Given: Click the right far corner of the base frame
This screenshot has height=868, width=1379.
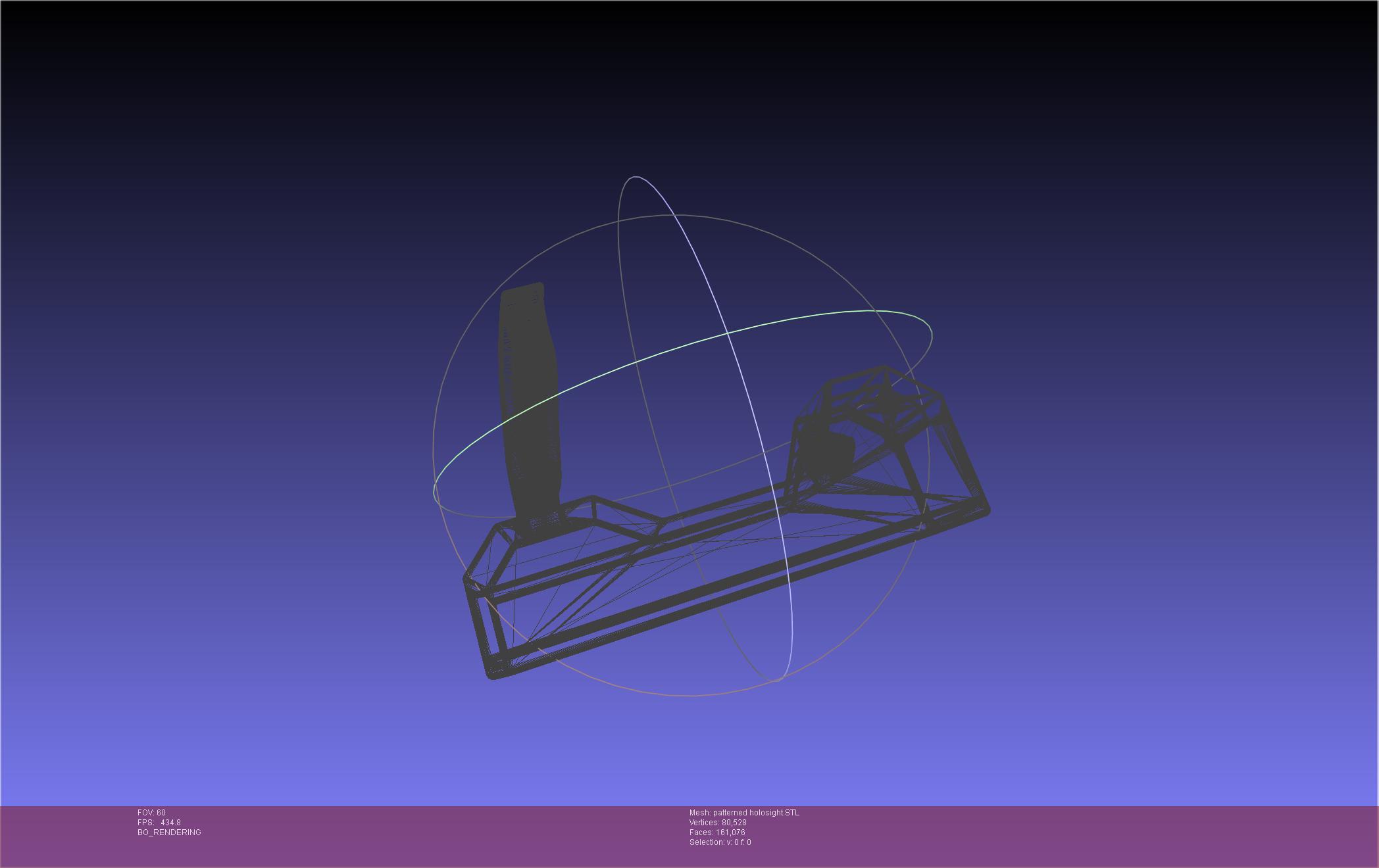Looking at the screenshot, I should click(985, 510).
